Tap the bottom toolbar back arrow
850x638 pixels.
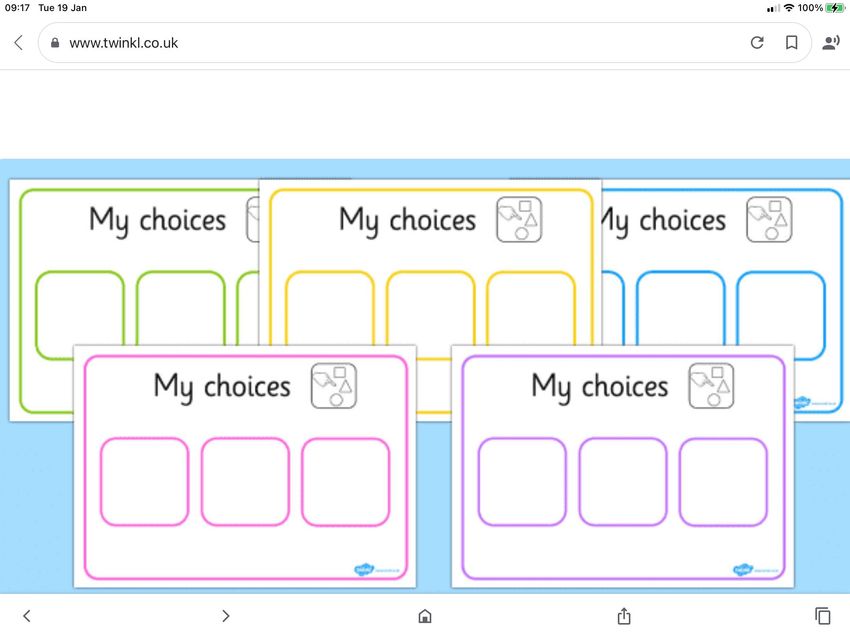click(27, 616)
